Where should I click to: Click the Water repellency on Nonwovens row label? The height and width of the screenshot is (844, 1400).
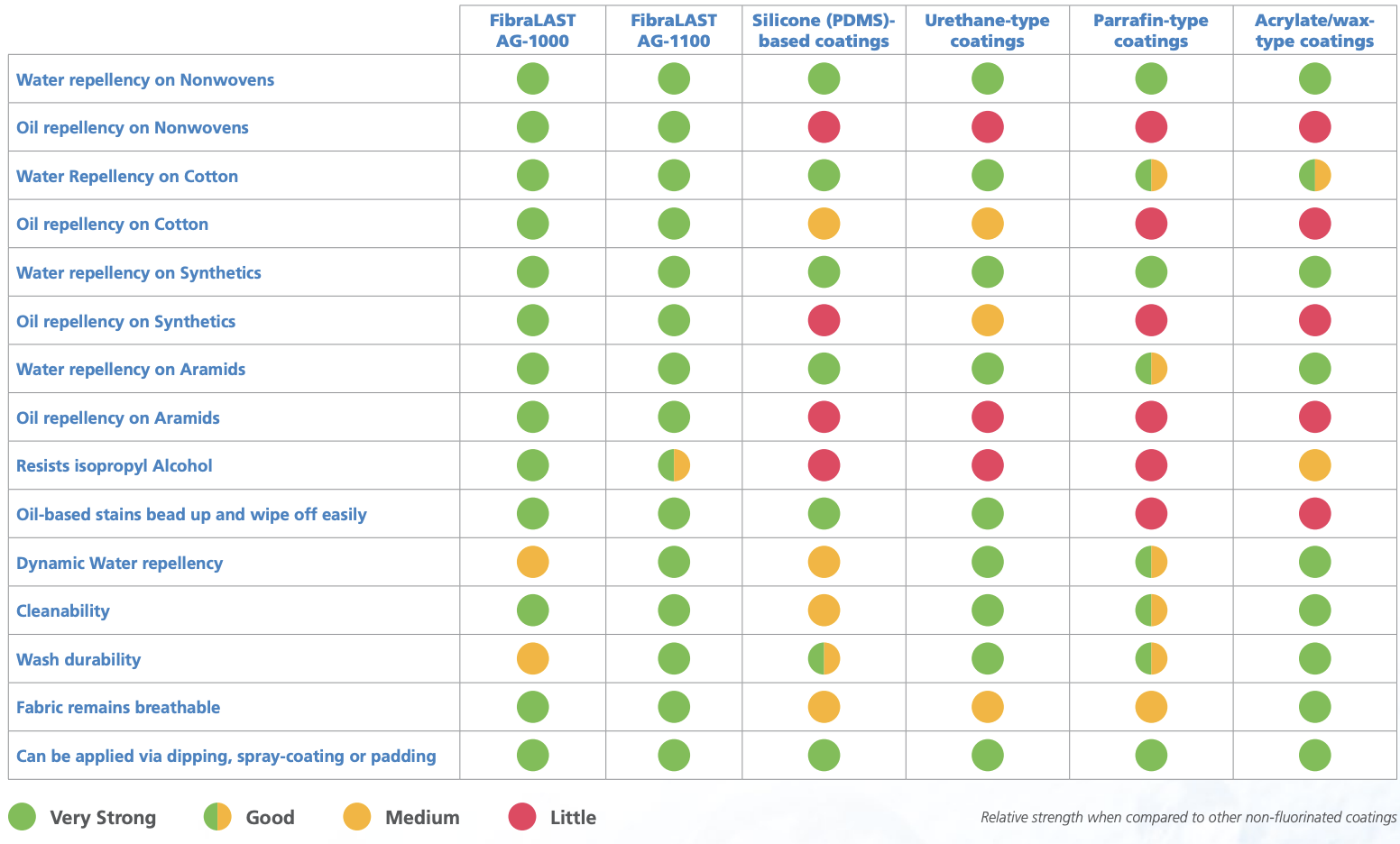145,79
